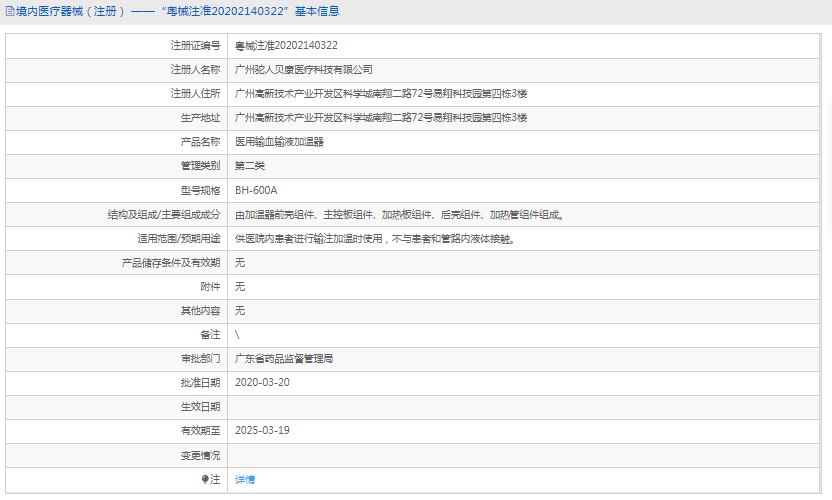This screenshot has width=832, height=500.
Task: Click the 审批部门 label
Action: click(x=200, y=359)
